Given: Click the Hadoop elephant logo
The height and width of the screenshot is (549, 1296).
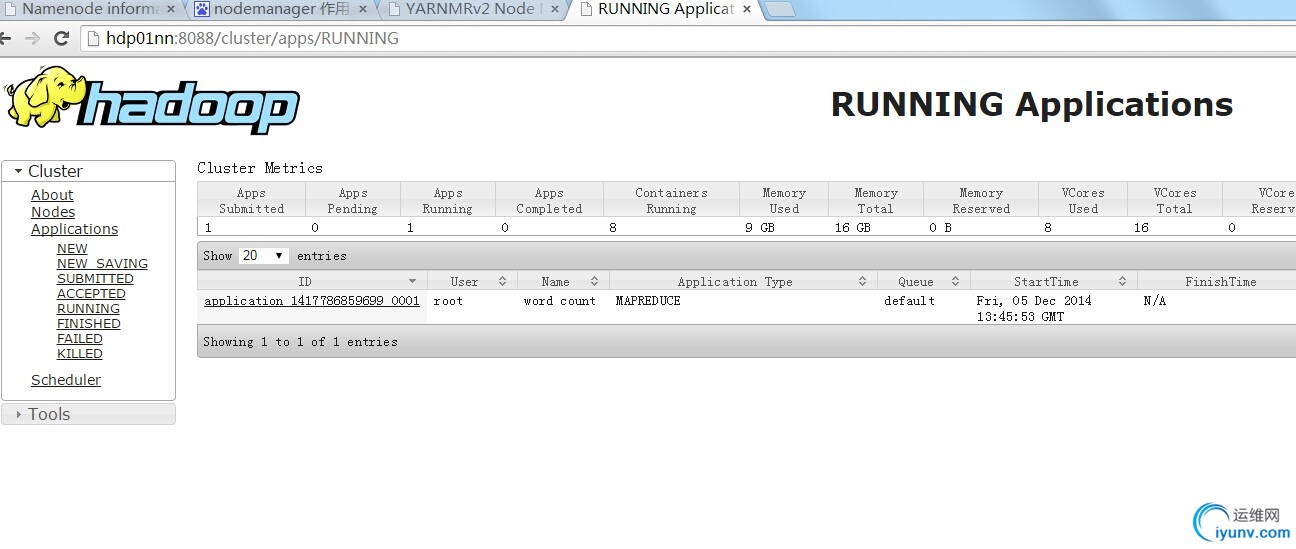Looking at the screenshot, I should coord(152,100).
